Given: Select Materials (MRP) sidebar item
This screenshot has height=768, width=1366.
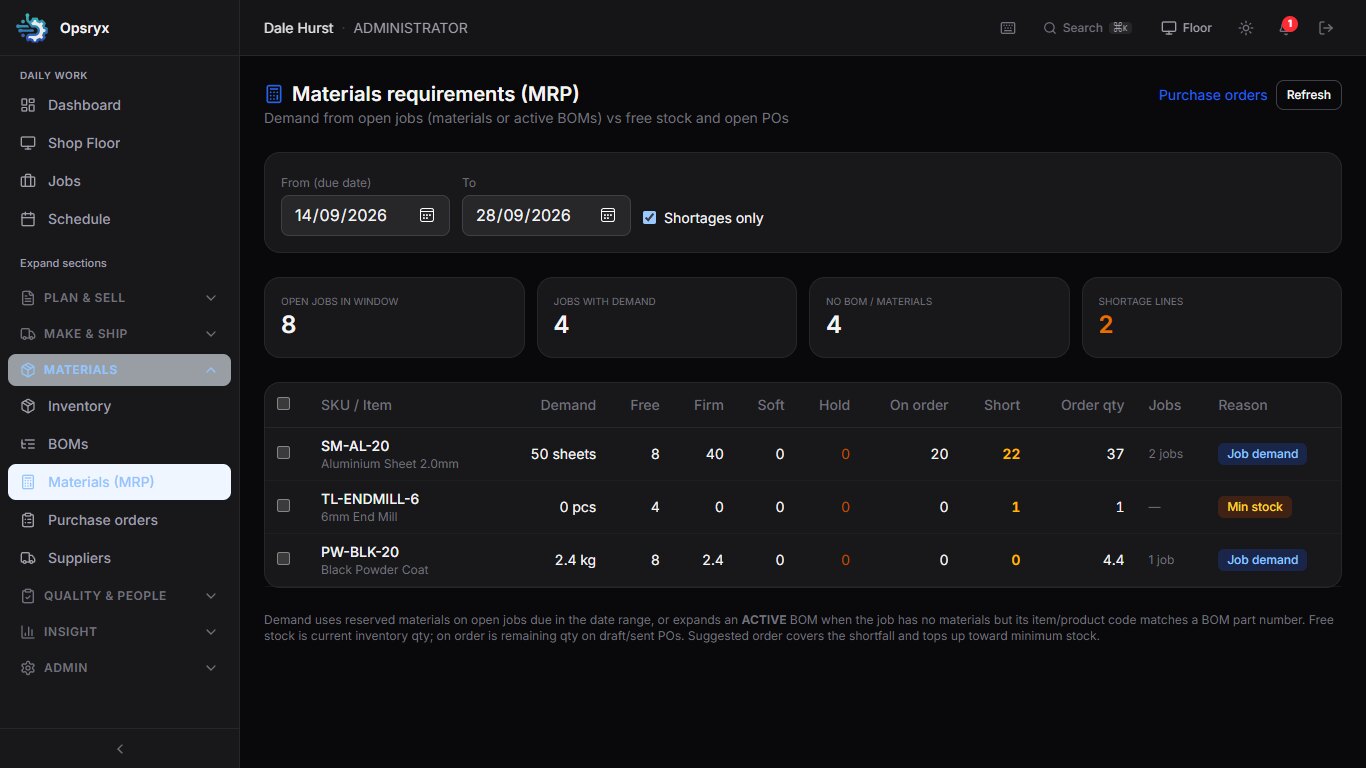Looking at the screenshot, I should (x=119, y=482).
